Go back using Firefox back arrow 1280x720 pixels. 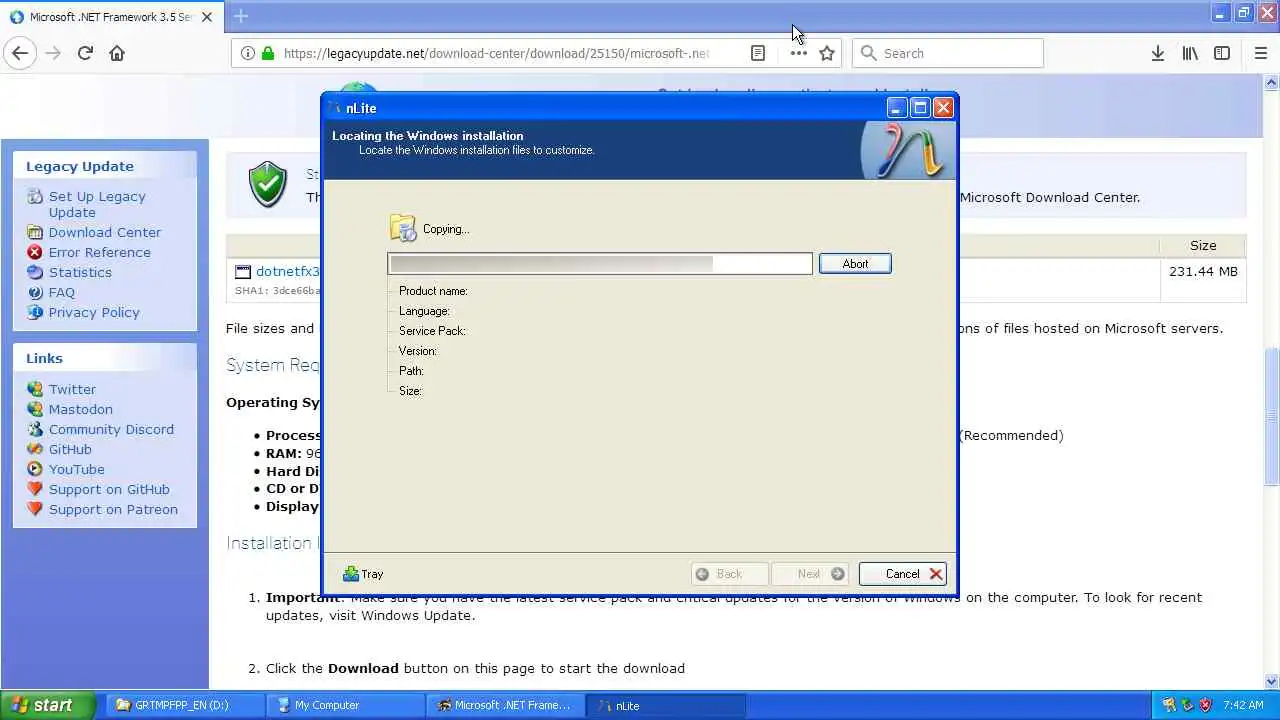click(x=20, y=53)
